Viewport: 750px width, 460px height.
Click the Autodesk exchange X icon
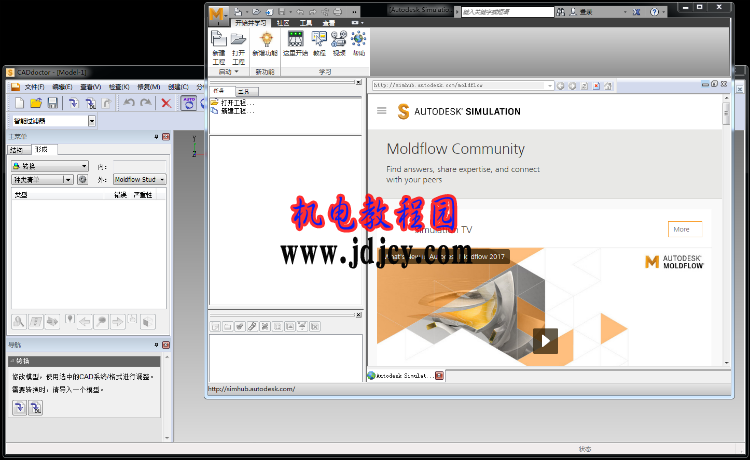point(636,11)
